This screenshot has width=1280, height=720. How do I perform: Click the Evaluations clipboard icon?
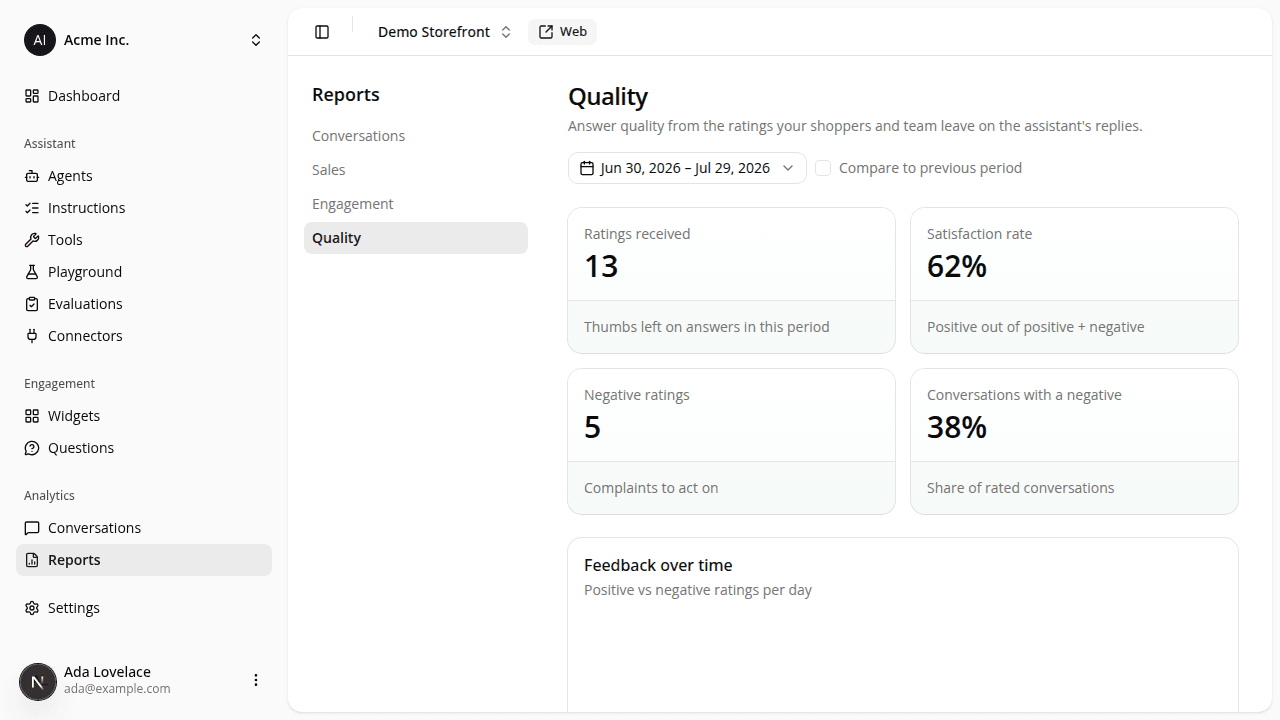click(x=32, y=304)
